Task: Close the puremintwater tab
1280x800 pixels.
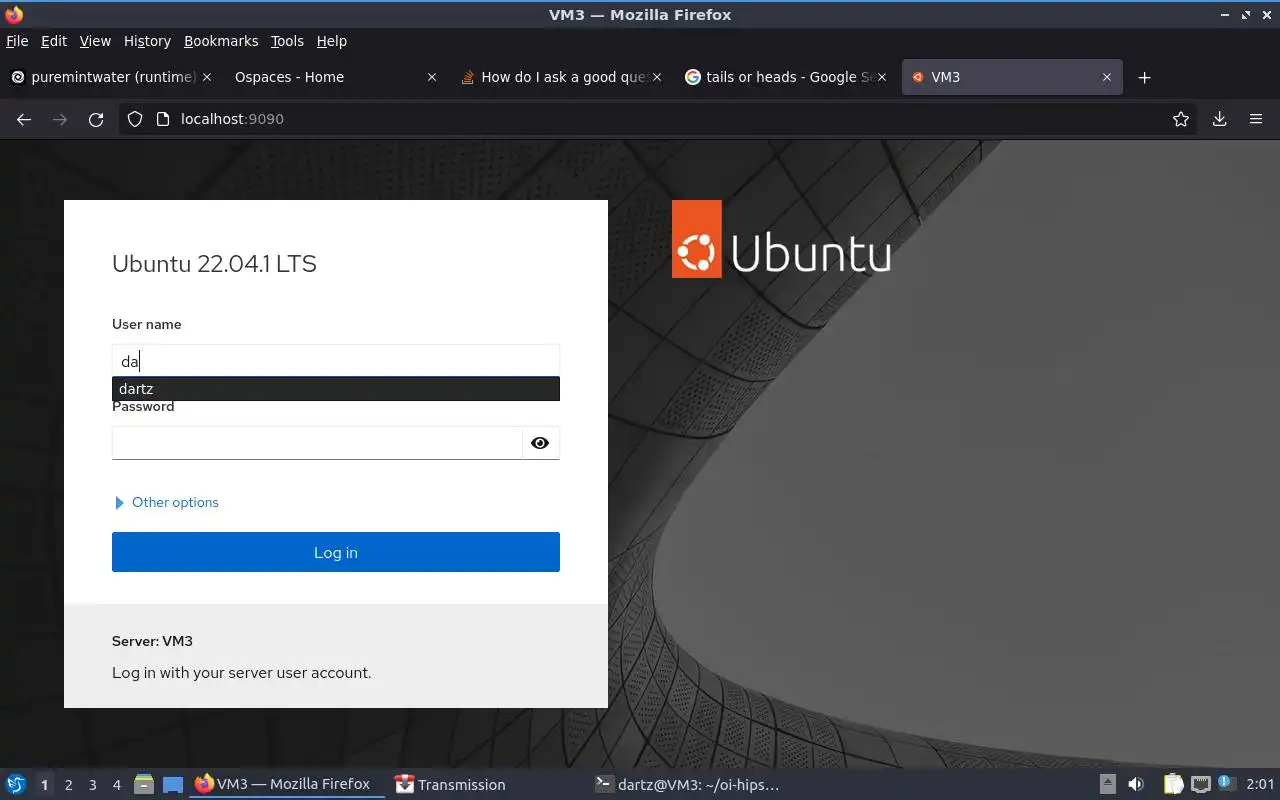Action: (x=207, y=77)
